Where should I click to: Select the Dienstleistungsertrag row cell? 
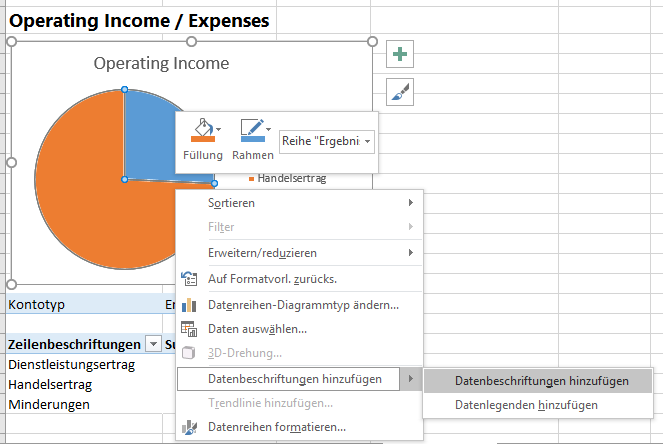point(71,364)
